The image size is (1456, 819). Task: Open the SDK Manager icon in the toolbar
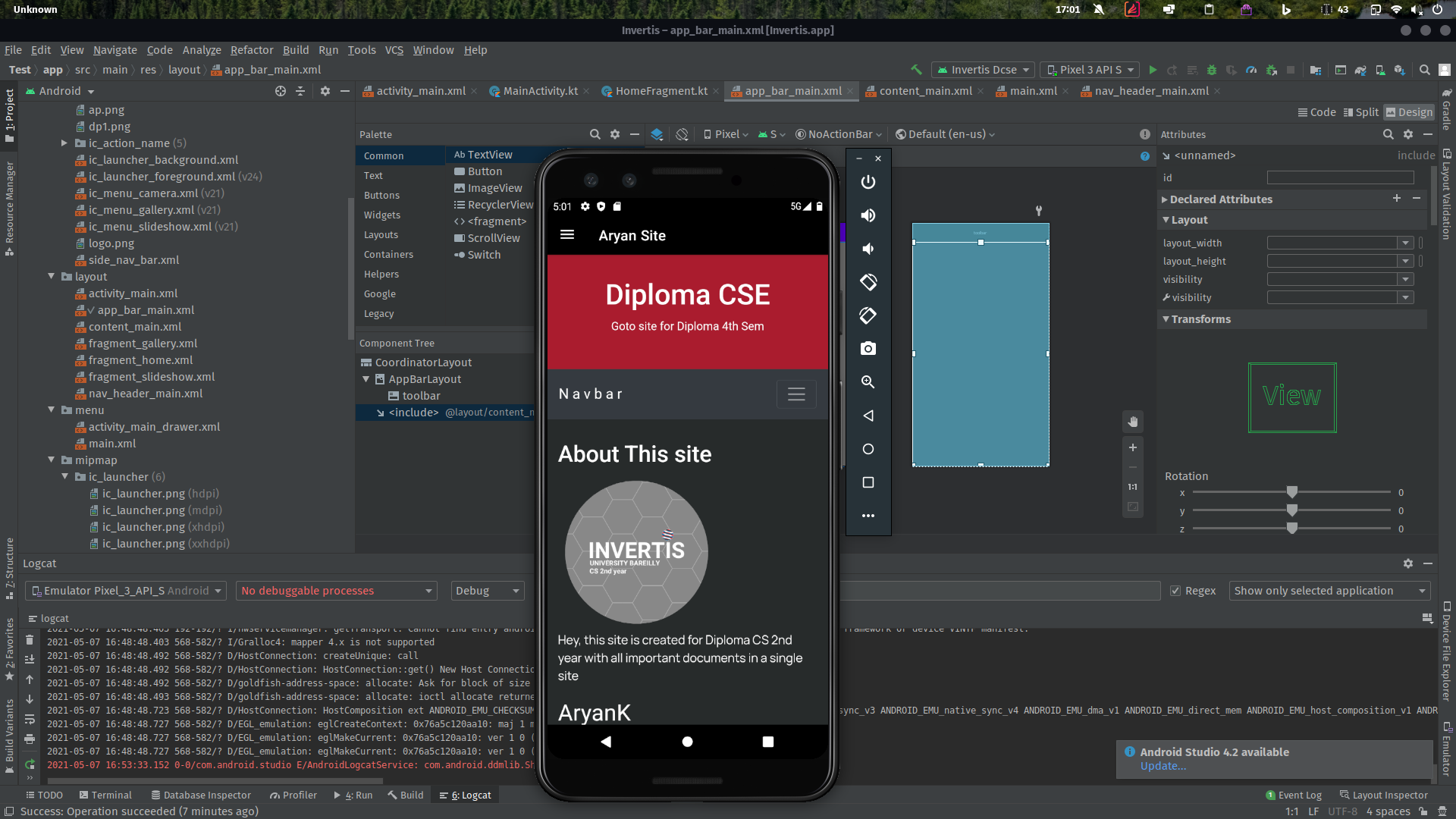[1400, 70]
